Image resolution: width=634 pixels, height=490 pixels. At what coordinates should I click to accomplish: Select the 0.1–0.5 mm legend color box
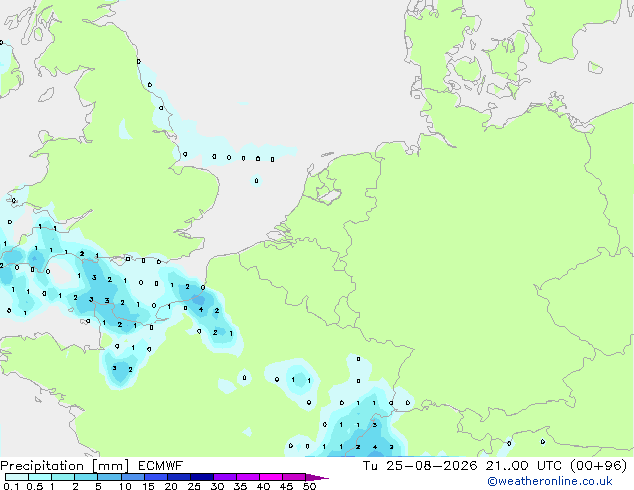click(x=17, y=477)
